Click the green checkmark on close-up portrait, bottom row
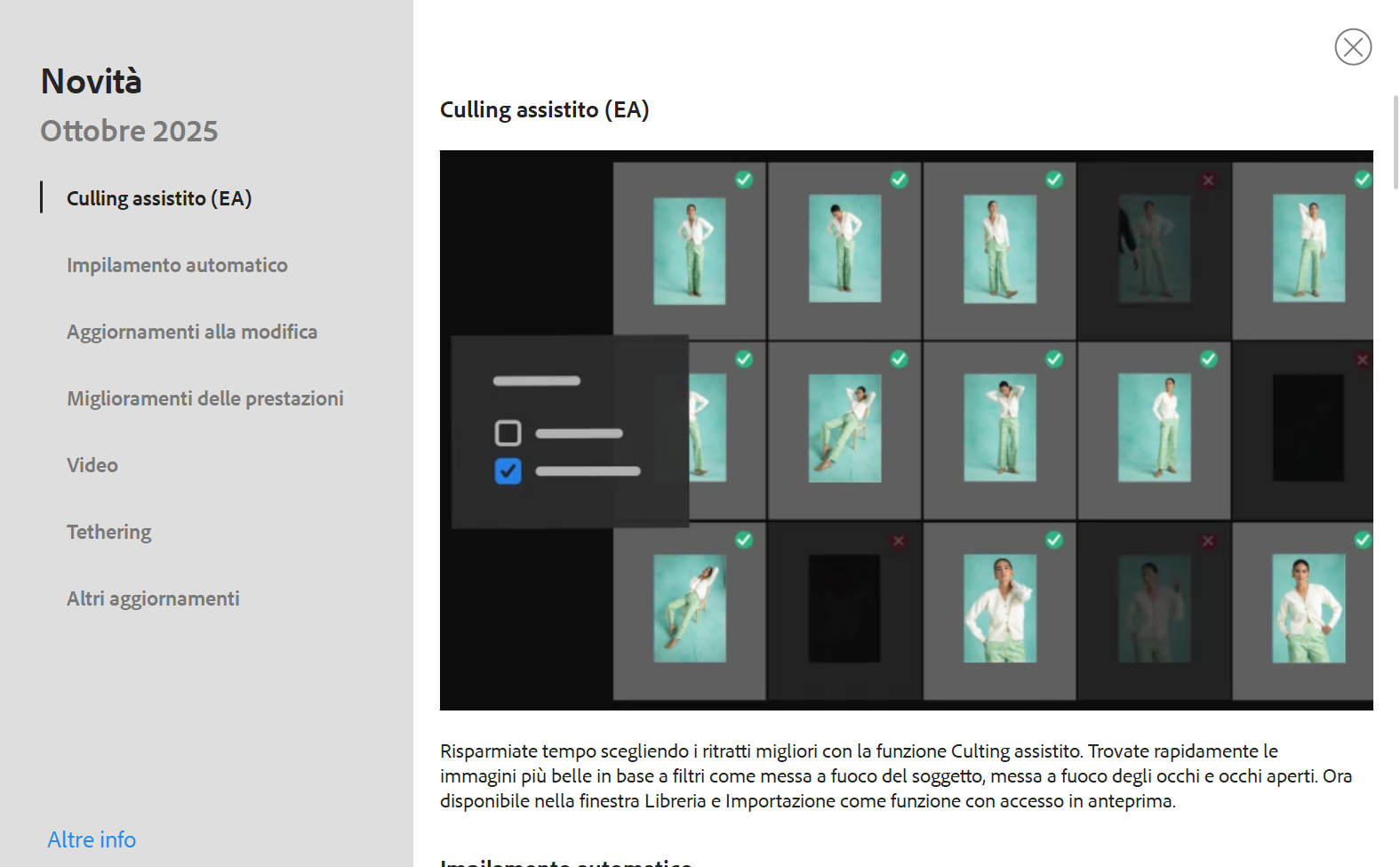 (x=1053, y=540)
